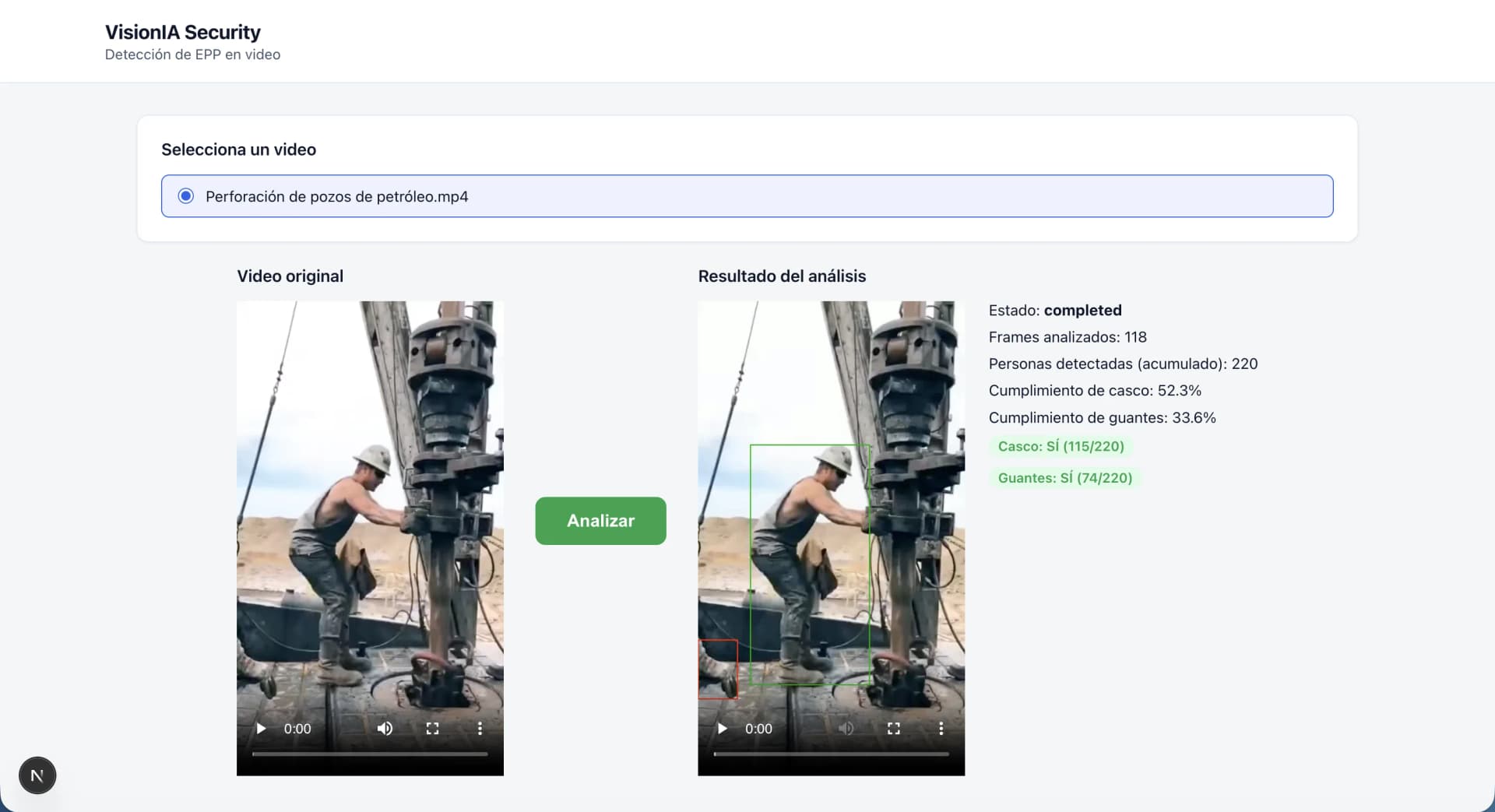Enter fullscreen on the analysis result video
This screenshot has width=1495, height=812.
pos(894,729)
